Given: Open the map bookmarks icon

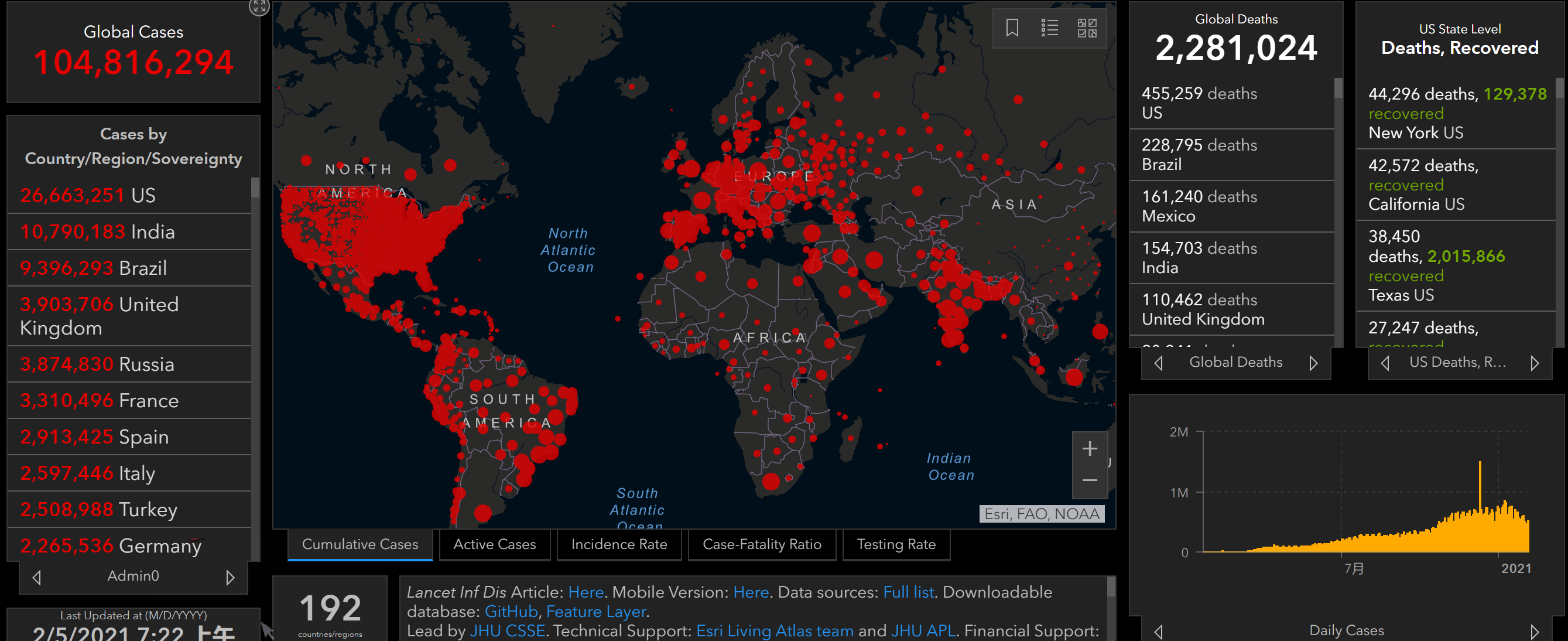Looking at the screenshot, I should pyautogui.click(x=1012, y=28).
